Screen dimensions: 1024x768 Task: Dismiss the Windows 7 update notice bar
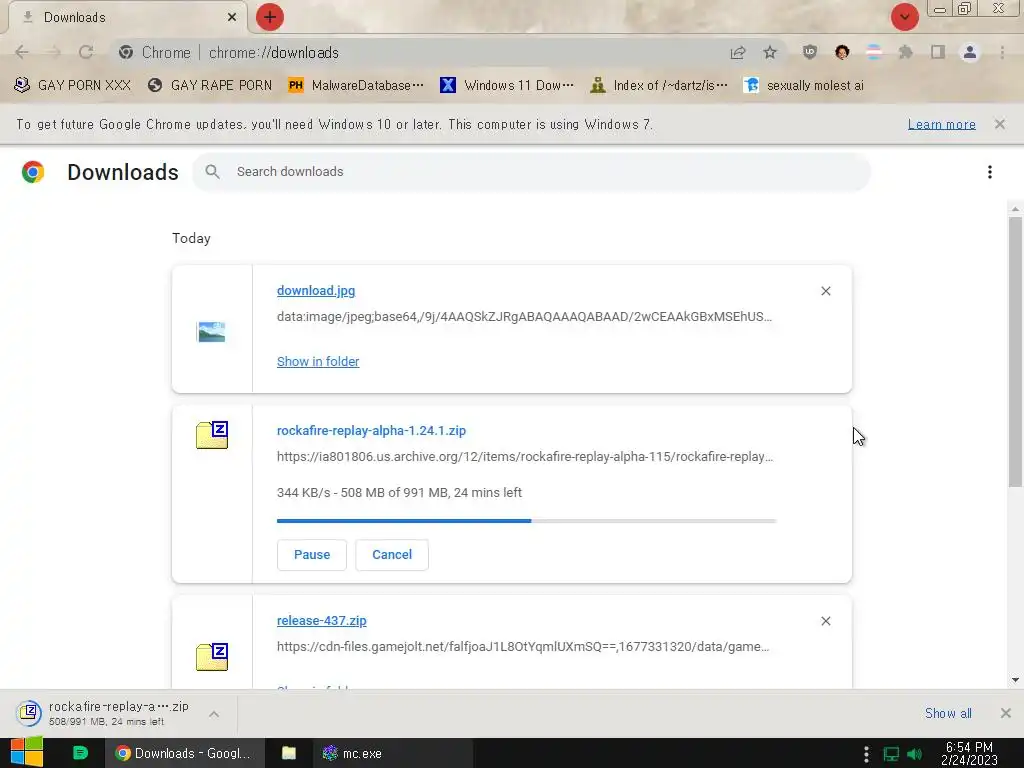(999, 124)
